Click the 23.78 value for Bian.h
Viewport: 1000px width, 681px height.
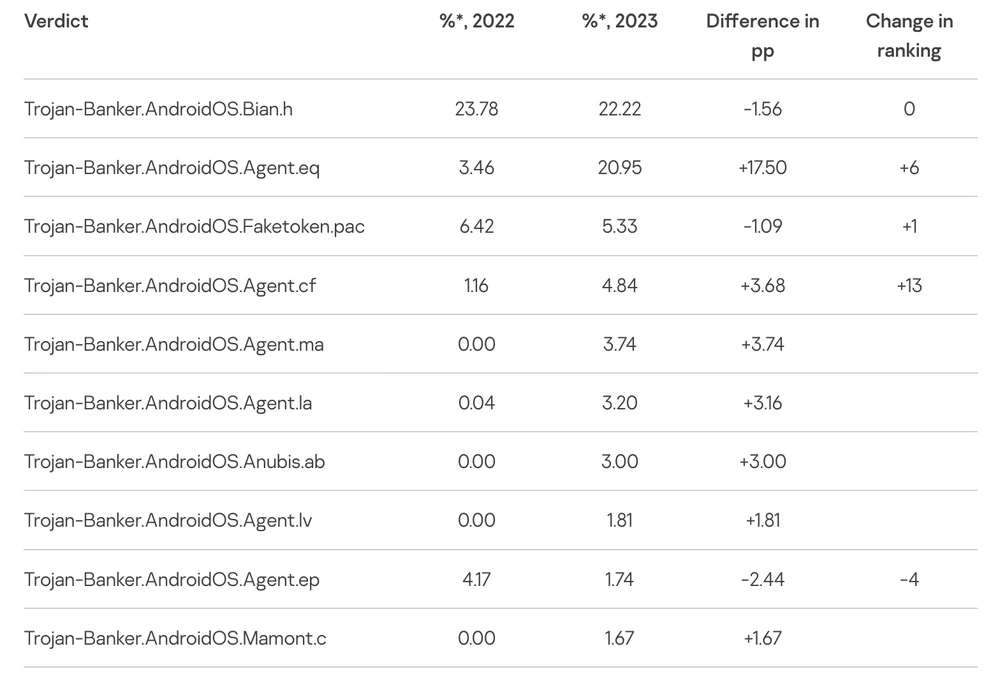[x=476, y=109]
